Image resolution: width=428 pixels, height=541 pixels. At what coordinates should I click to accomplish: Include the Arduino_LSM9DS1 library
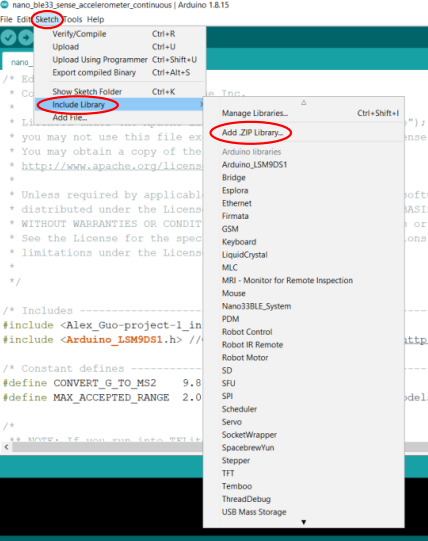point(254,165)
